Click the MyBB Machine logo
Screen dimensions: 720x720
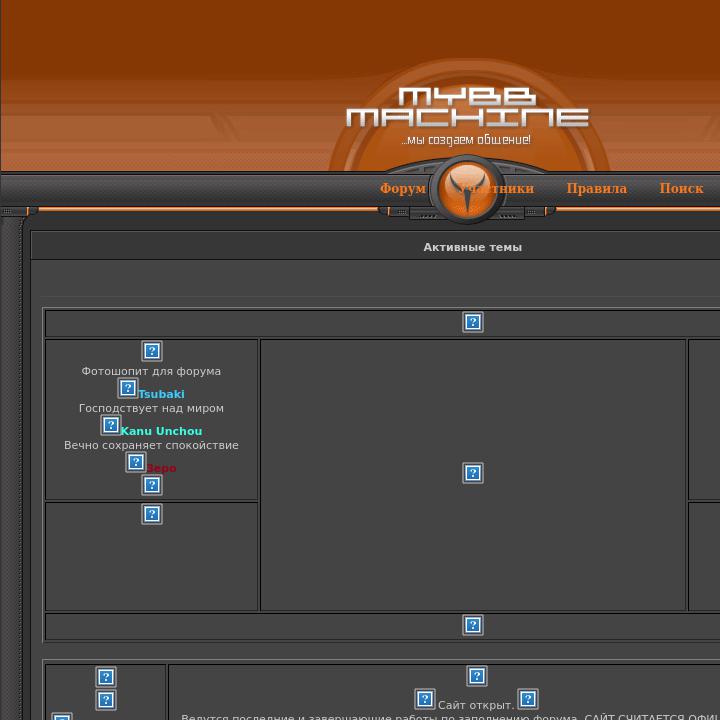point(467,107)
